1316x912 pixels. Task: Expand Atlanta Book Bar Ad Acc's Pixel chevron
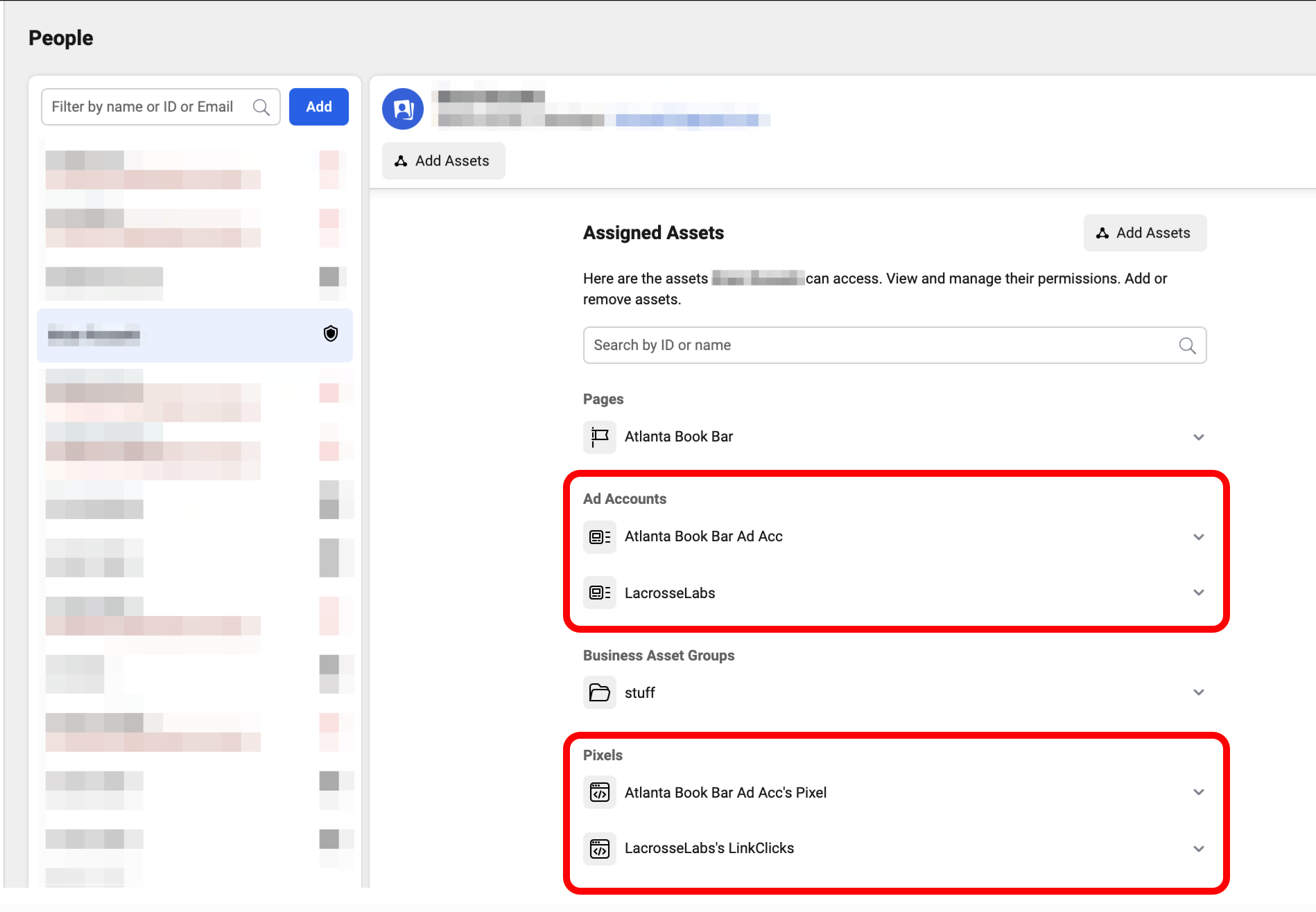pyautogui.click(x=1198, y=792)
